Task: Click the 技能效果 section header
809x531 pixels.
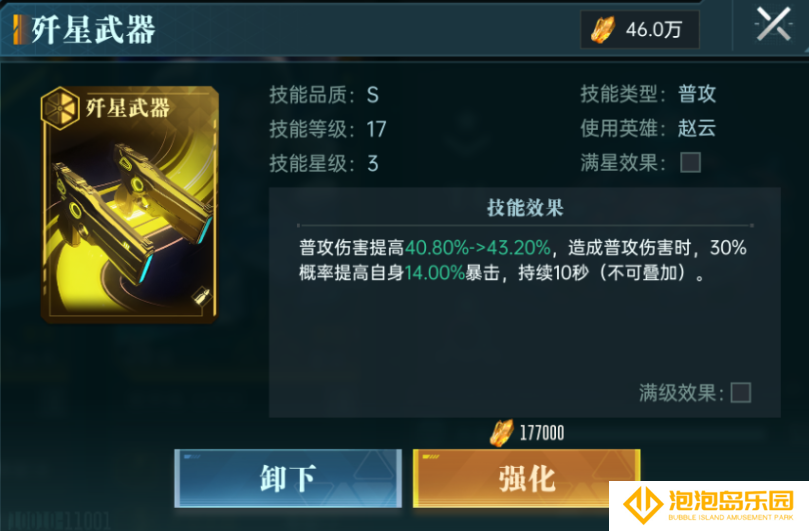Action: [x=525, y=208]
